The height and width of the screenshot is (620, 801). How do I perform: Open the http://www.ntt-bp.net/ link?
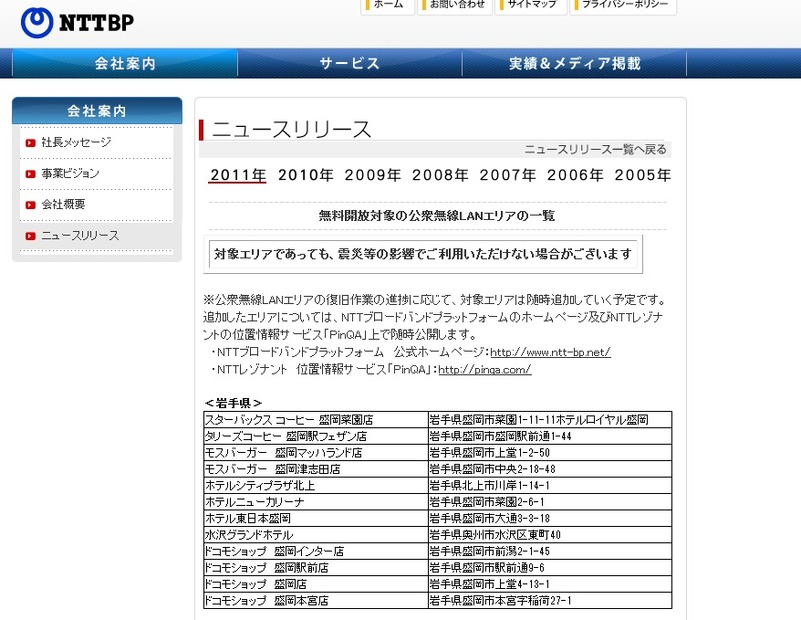(x=550, y=352)
